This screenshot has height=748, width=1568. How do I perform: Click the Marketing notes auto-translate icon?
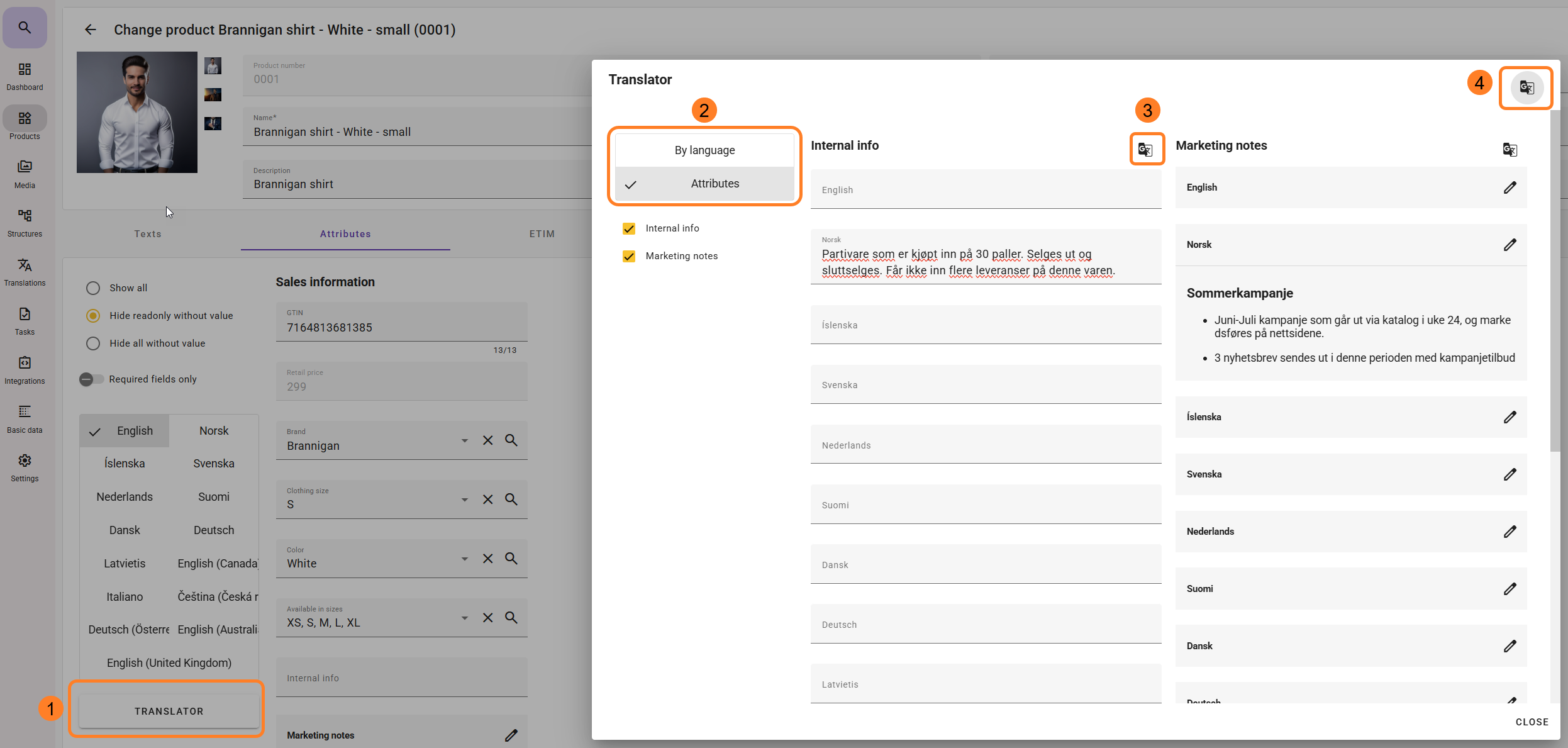[1510, 150]
